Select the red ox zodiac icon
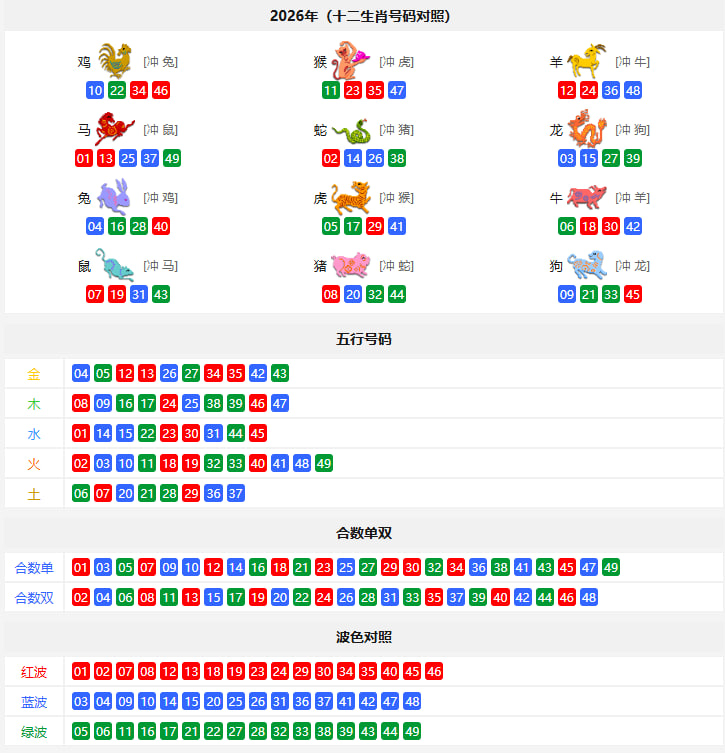 (x=587, y=197)
